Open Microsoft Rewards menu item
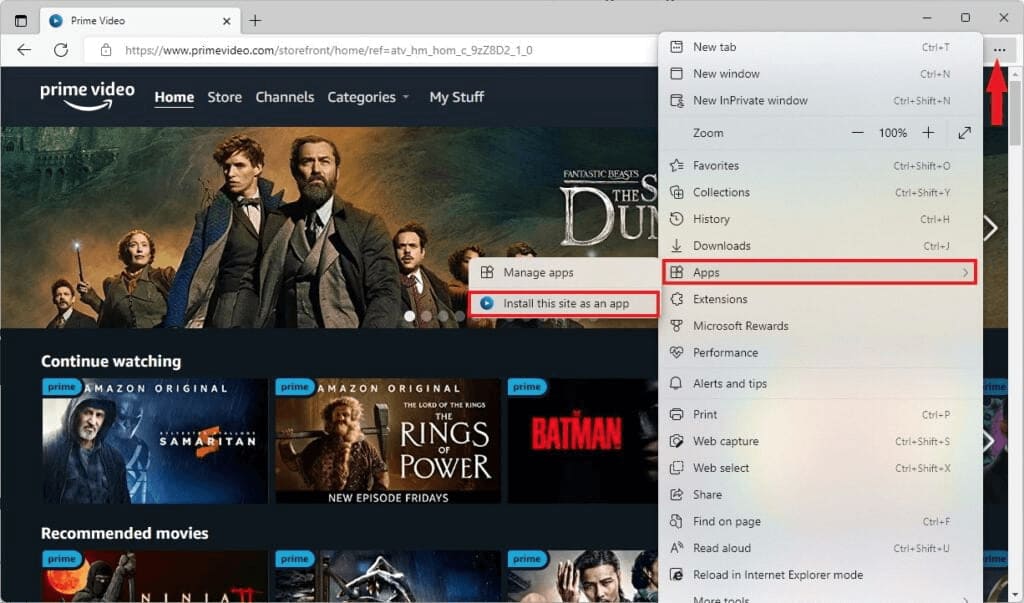The image size is (1024, 603). tap(820, 326)
